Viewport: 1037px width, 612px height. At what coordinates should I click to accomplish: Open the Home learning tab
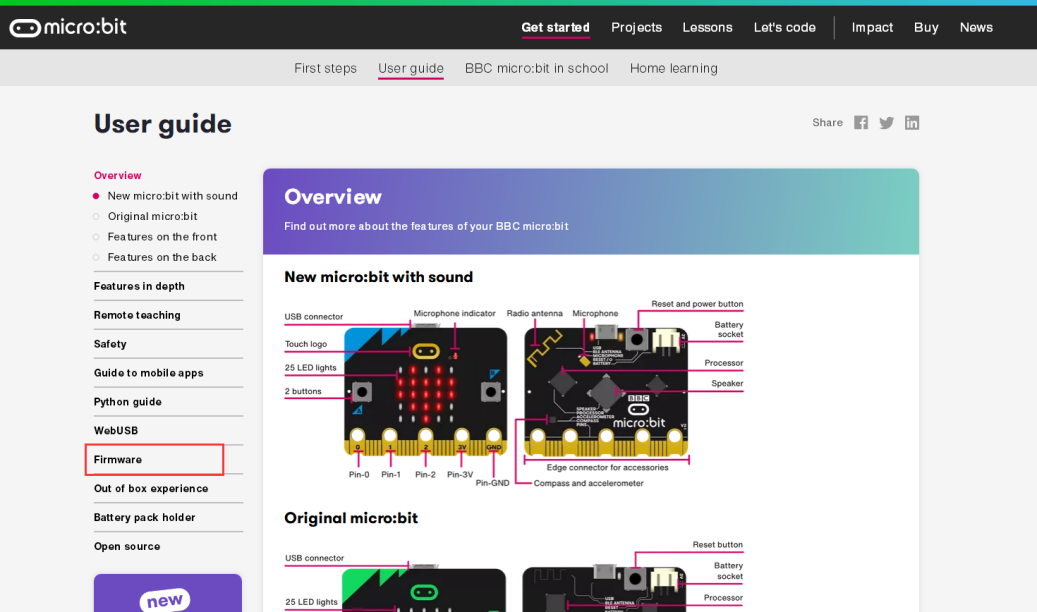pos(673,68)
